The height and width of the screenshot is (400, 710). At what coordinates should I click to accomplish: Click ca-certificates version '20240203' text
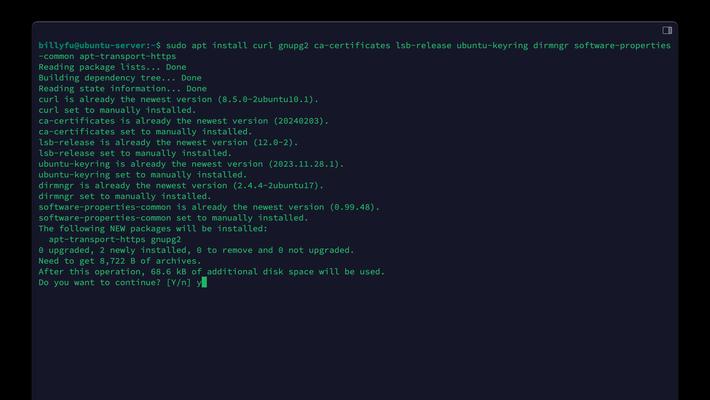tap(299, 121)
